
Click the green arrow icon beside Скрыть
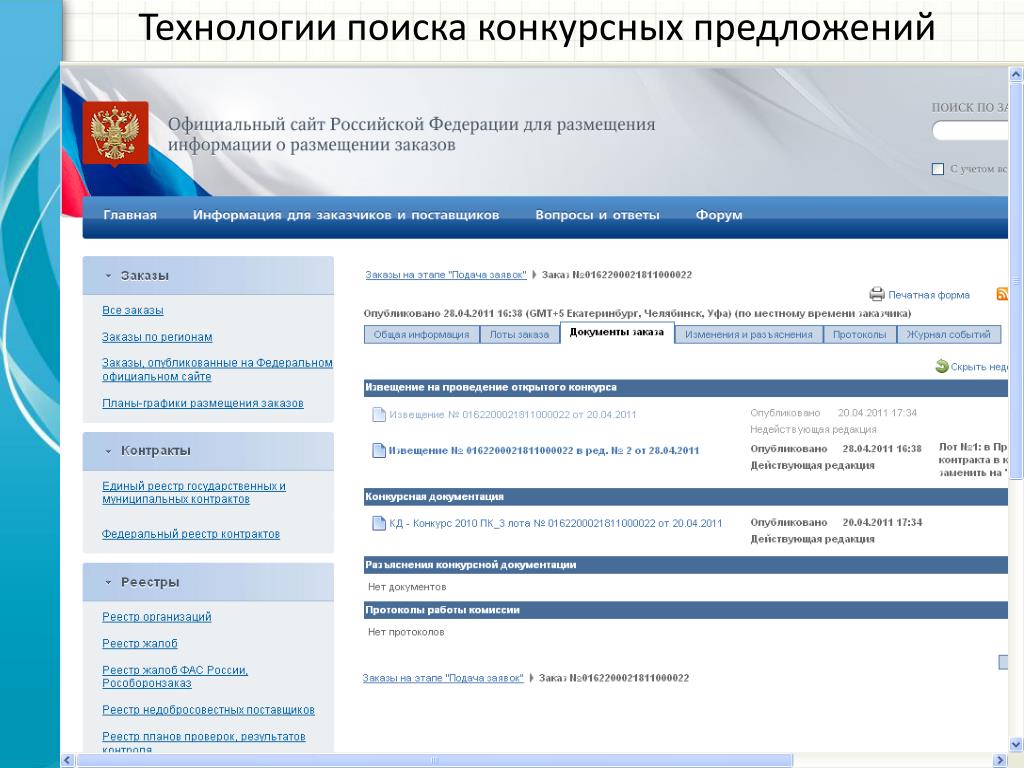[x=942, y=366]
